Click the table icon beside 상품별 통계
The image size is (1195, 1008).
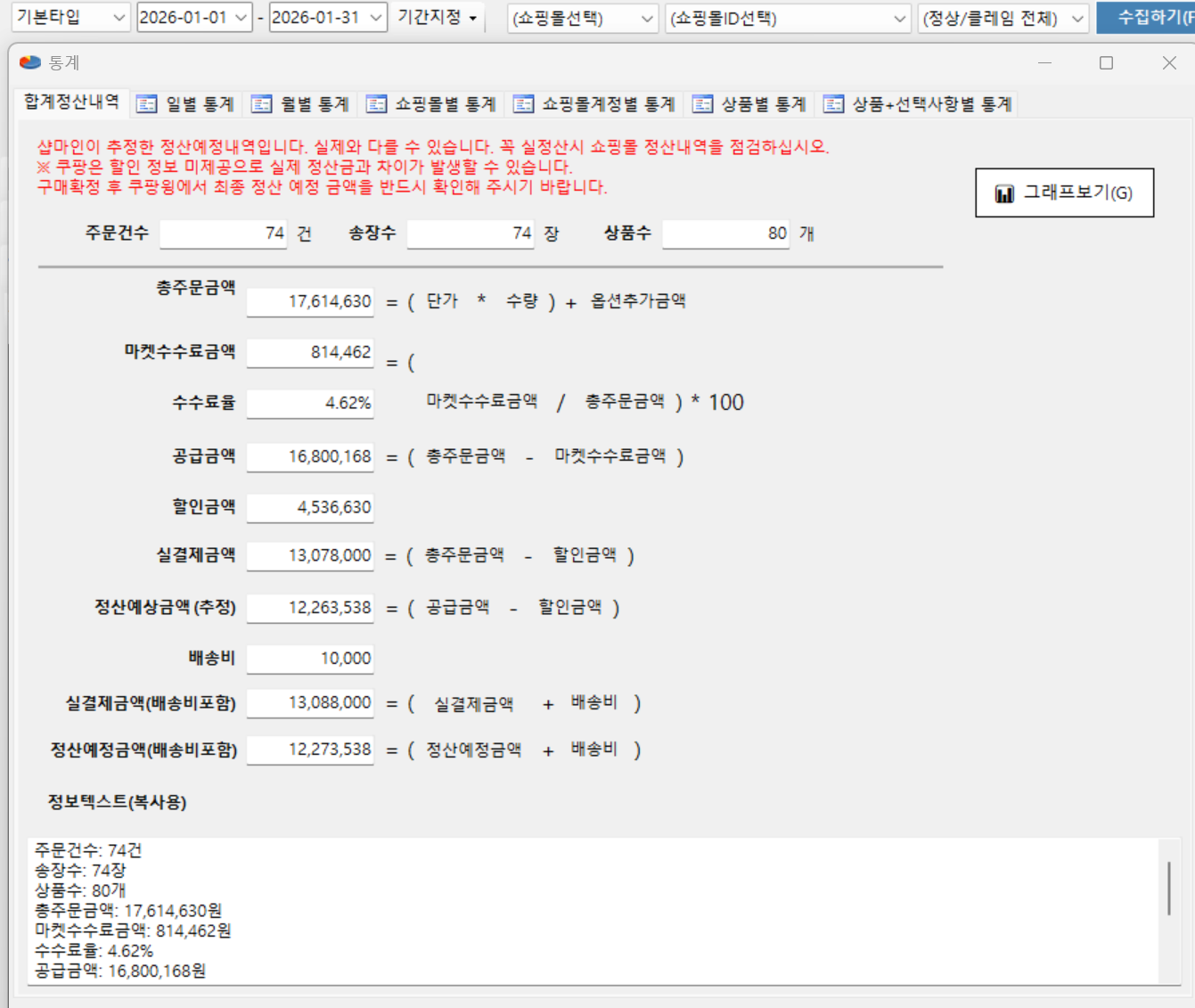pyautogui.click(x=702, y=104)
